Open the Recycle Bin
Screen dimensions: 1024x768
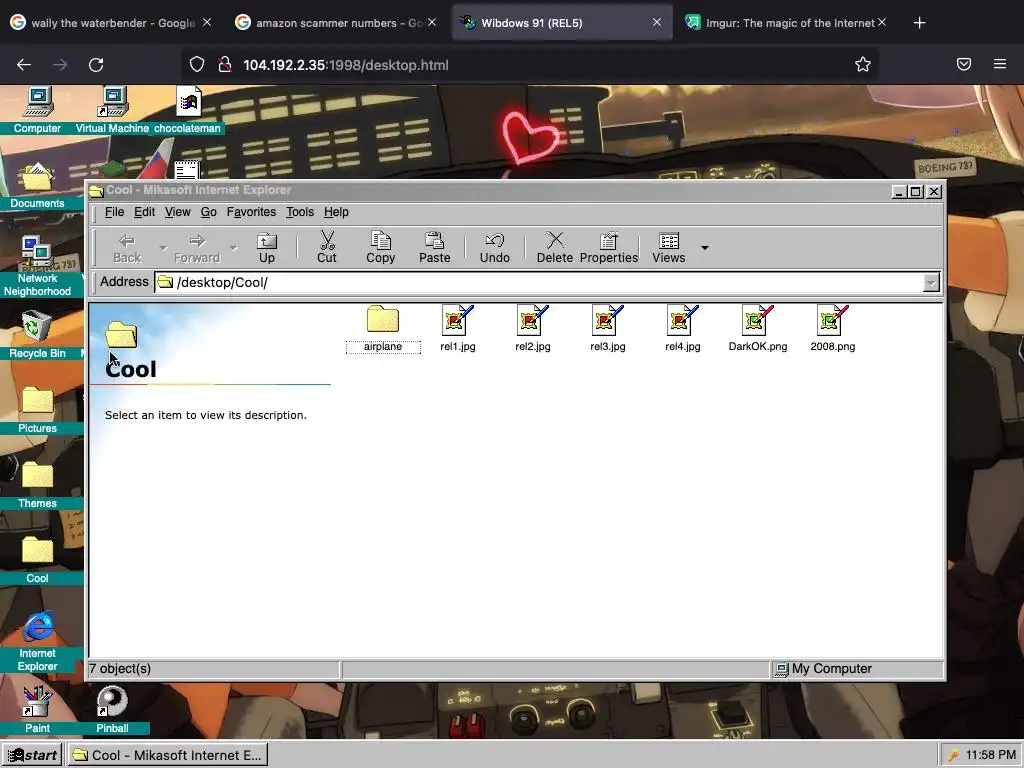[x=37, y=335]
